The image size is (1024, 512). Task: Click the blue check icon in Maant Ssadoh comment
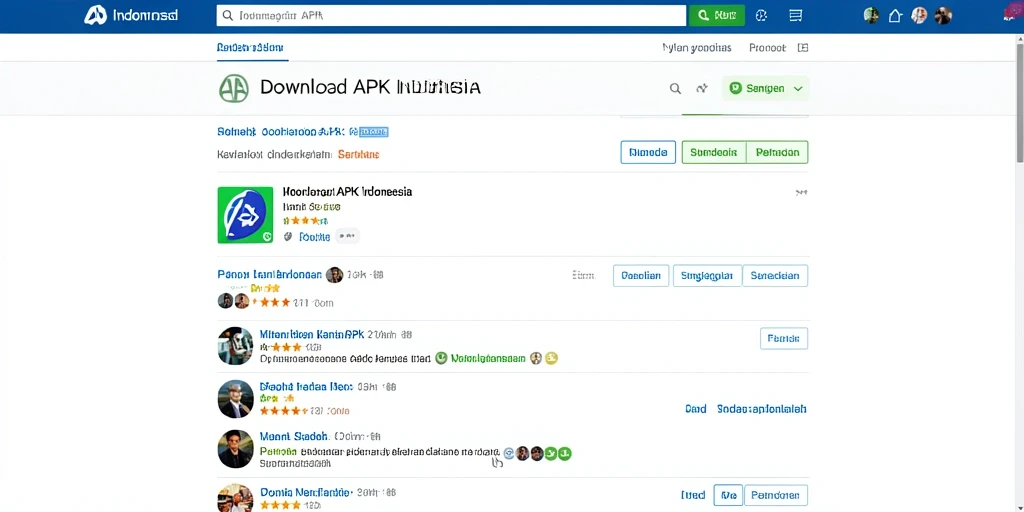click(x=509, y=453)
